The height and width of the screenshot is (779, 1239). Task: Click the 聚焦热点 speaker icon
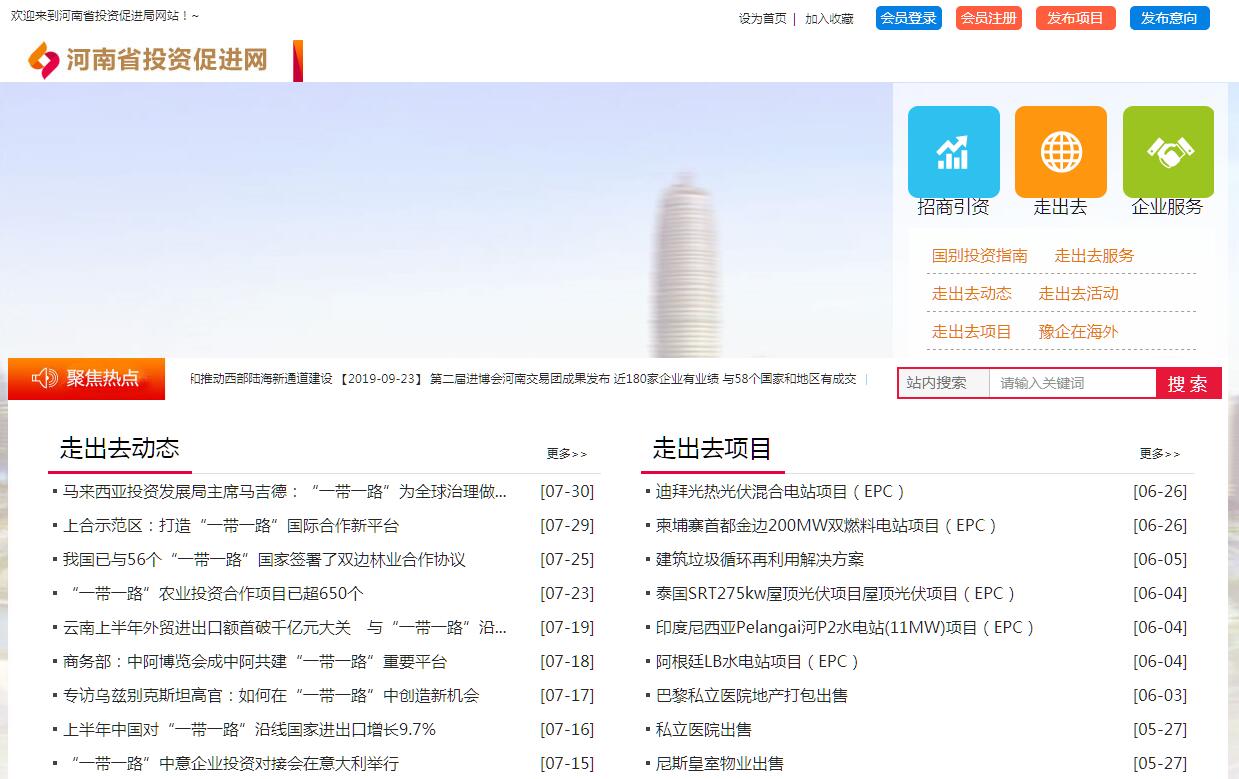pos(45,378)
